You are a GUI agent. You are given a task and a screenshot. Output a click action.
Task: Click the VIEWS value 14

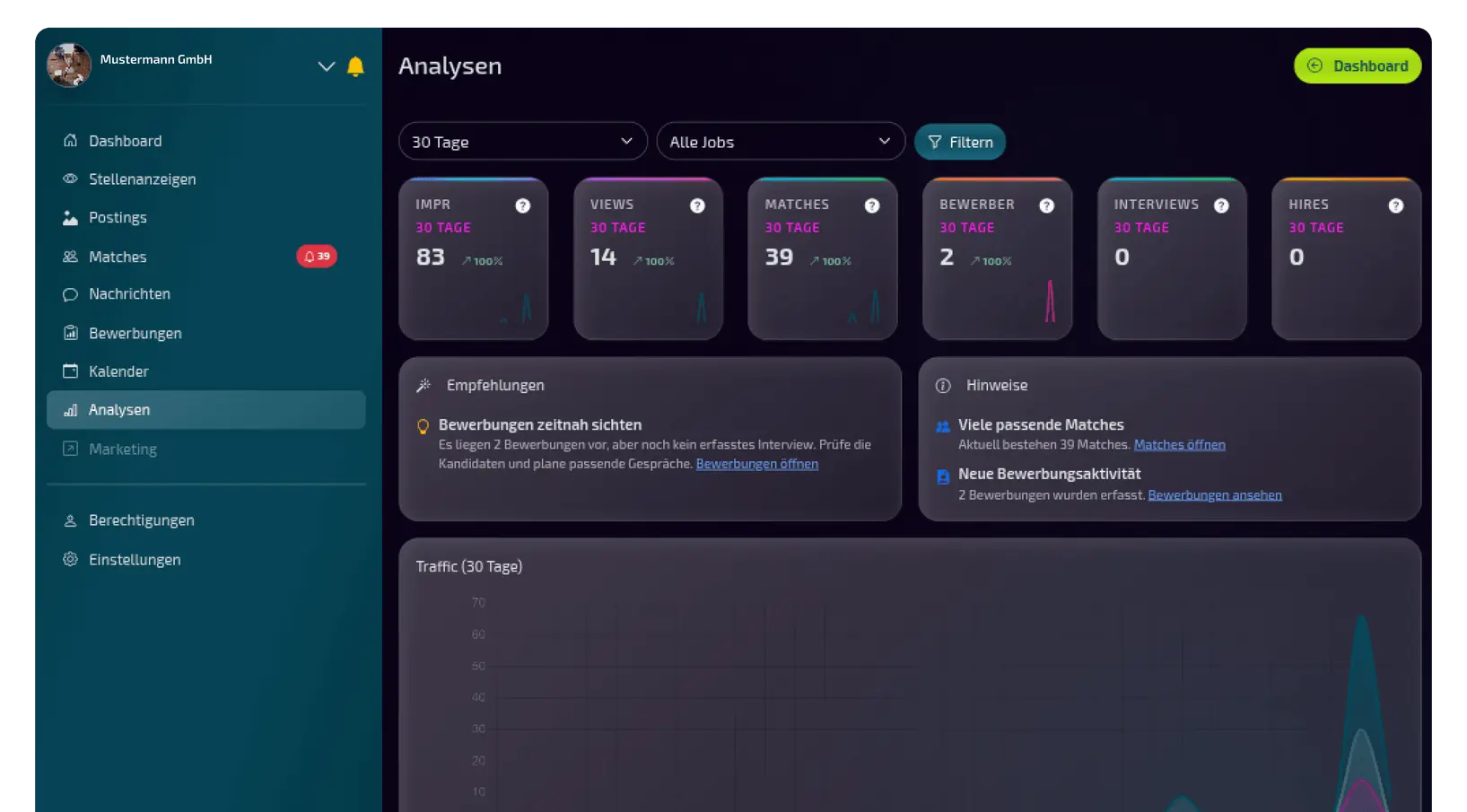coord(603,258)
